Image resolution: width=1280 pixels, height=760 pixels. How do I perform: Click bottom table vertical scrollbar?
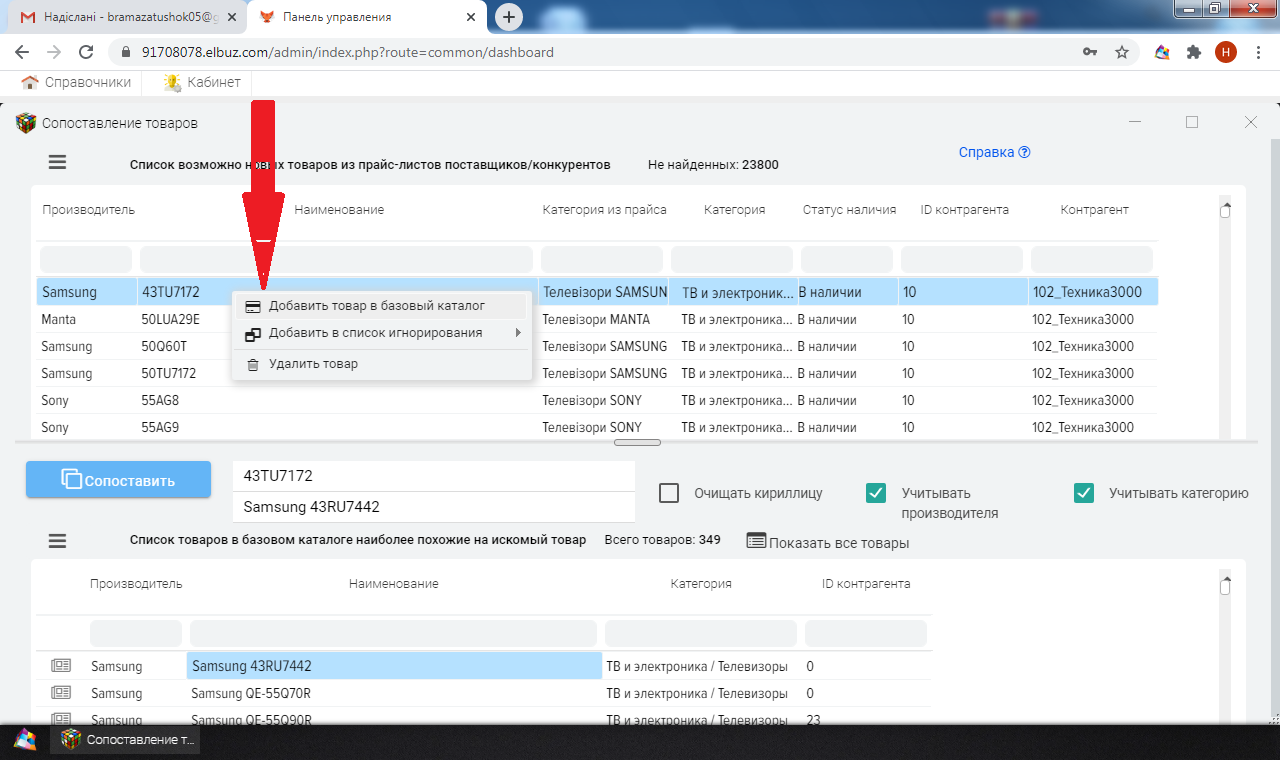pos(1225,586)
